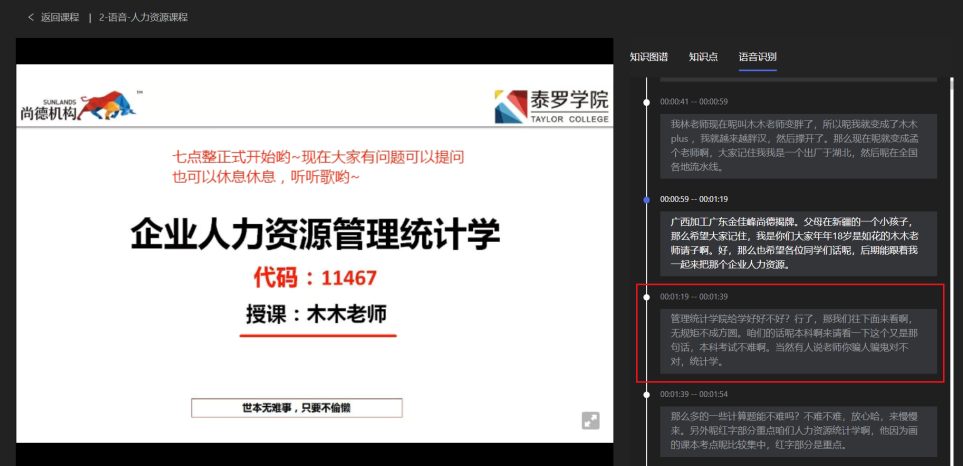This screenshot has height=466, width=963.
Task: Click the course code 代码：11467
Action: (315, 278)
